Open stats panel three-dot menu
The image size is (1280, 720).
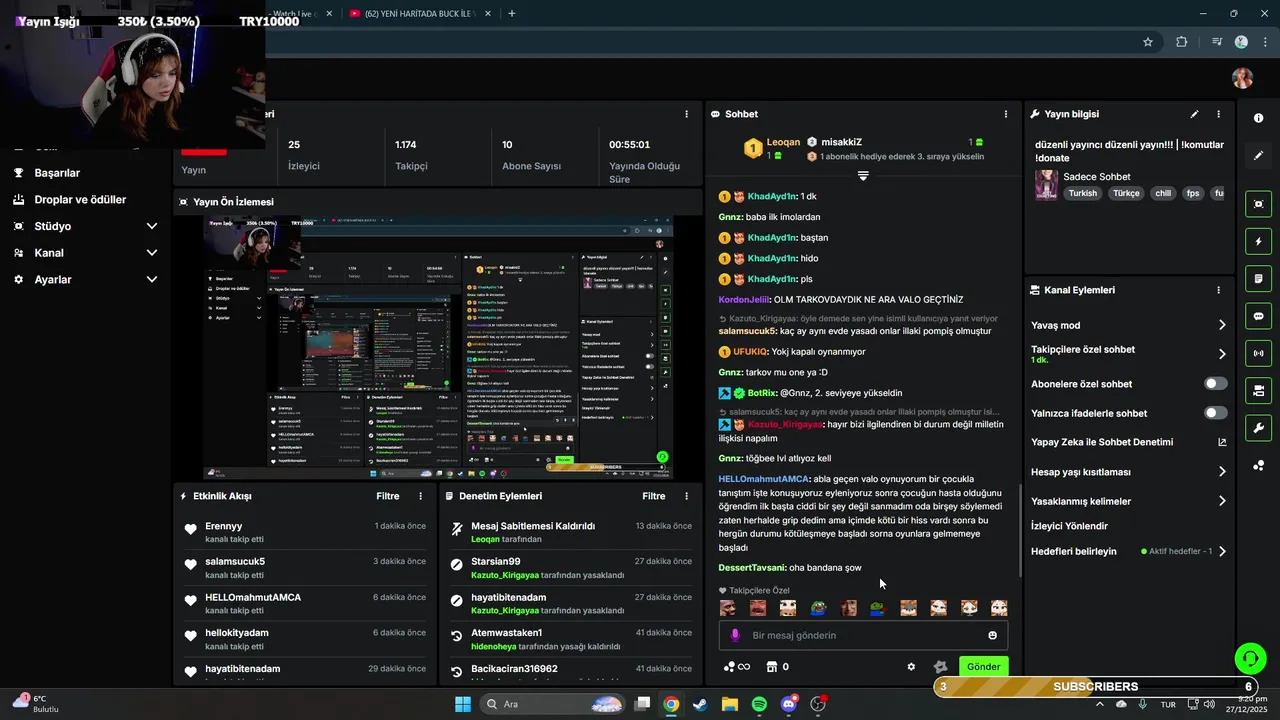pyautogui.click(x=686, y=114)
